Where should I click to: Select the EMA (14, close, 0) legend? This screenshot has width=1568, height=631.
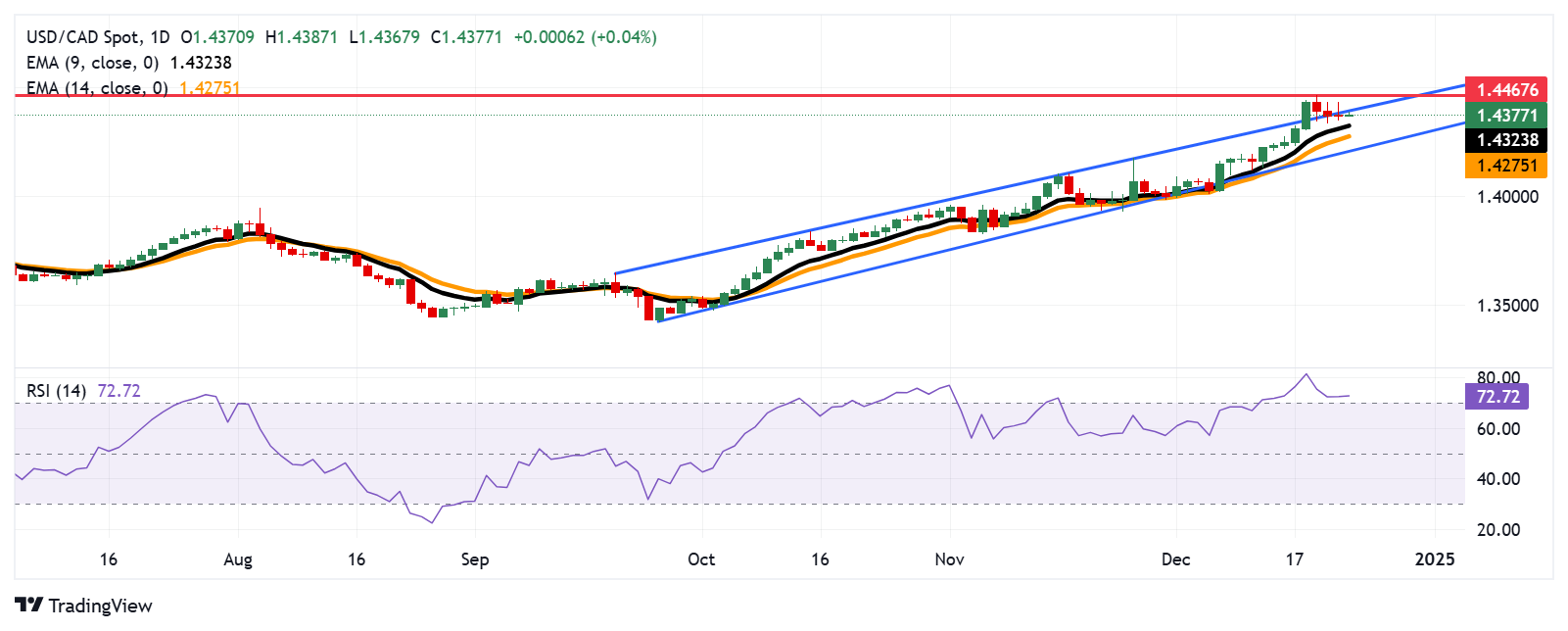pyautogui.click(x=97, y=88)
